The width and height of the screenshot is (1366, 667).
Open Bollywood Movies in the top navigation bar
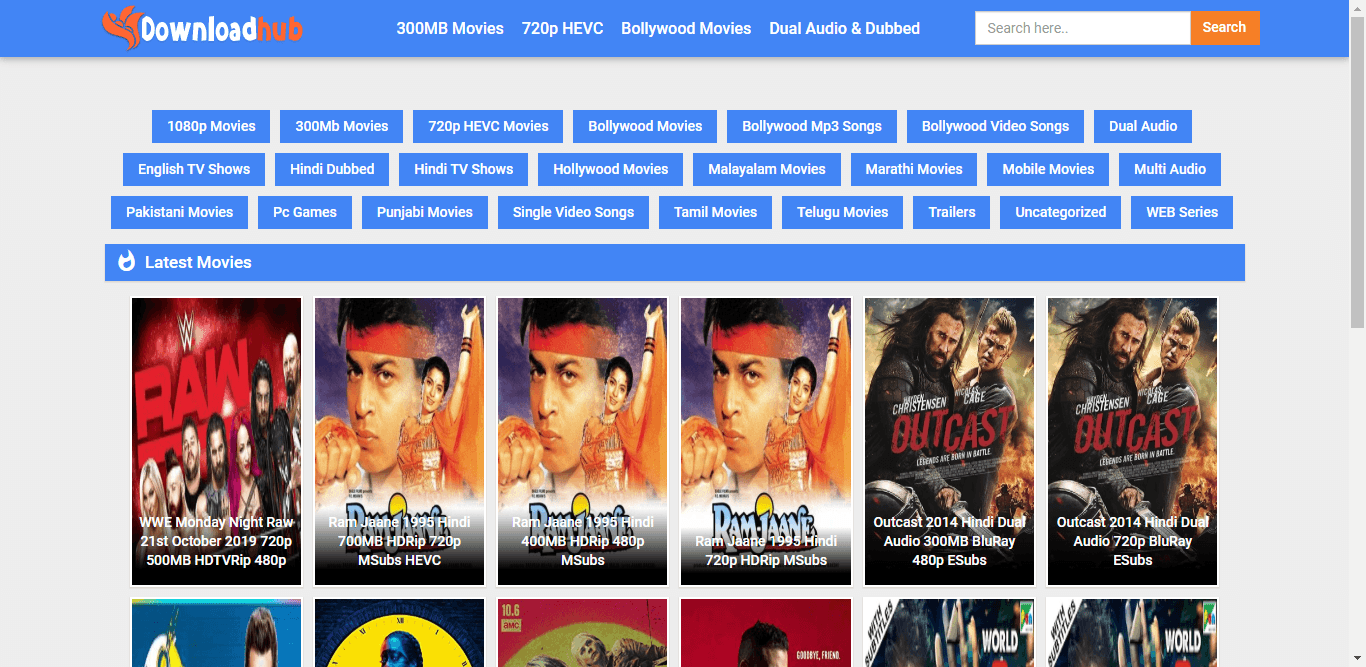tap(686, 28)
